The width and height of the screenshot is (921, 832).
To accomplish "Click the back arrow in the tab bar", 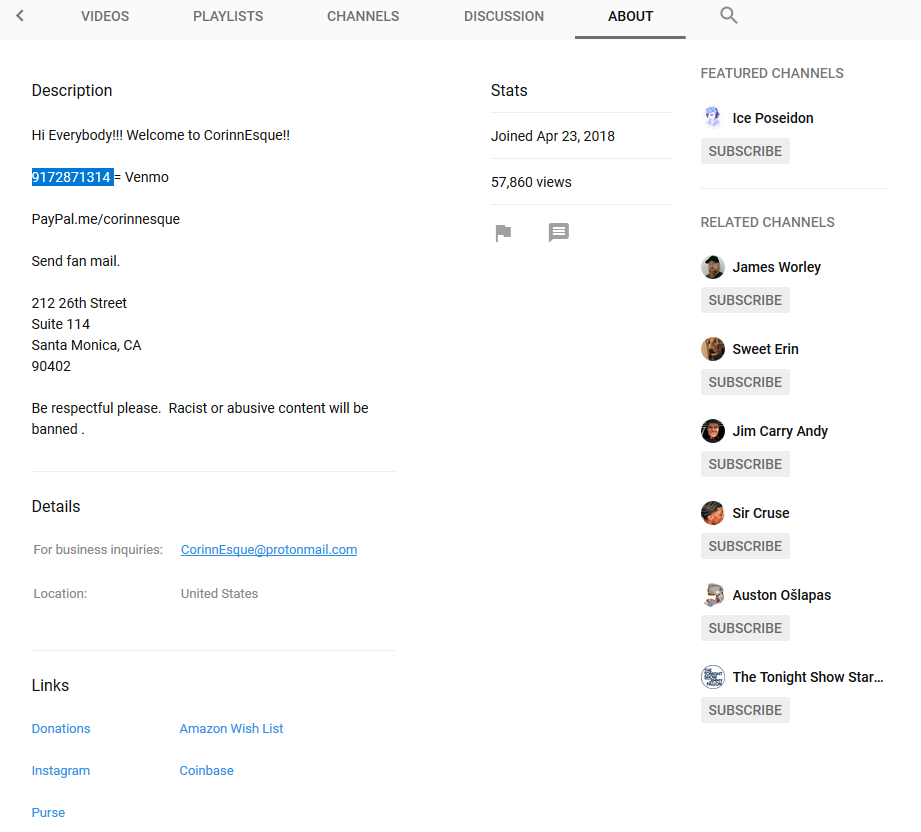I will point(20,16).
